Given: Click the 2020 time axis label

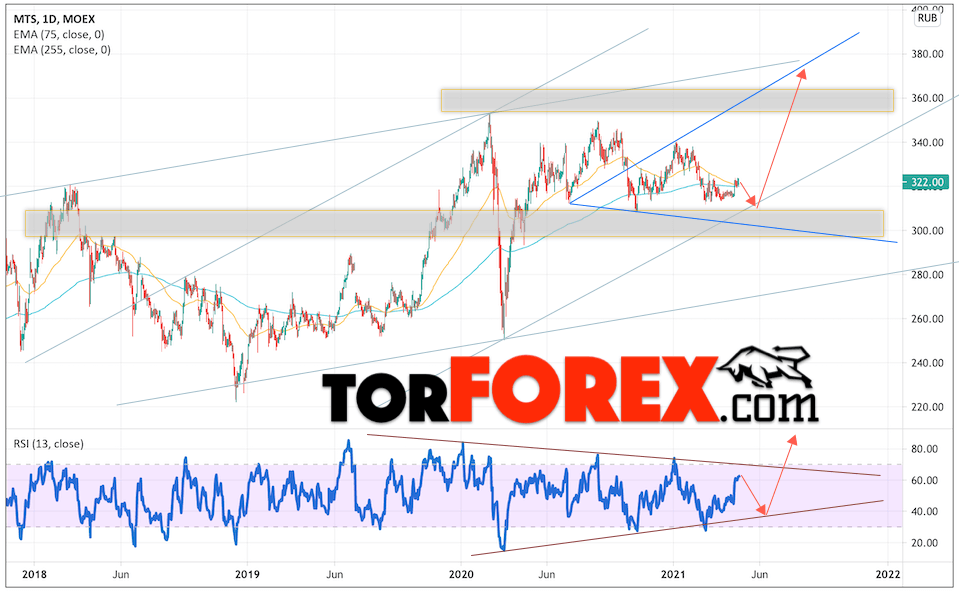Looking at the screenshot, I should [x=461, y=574].
